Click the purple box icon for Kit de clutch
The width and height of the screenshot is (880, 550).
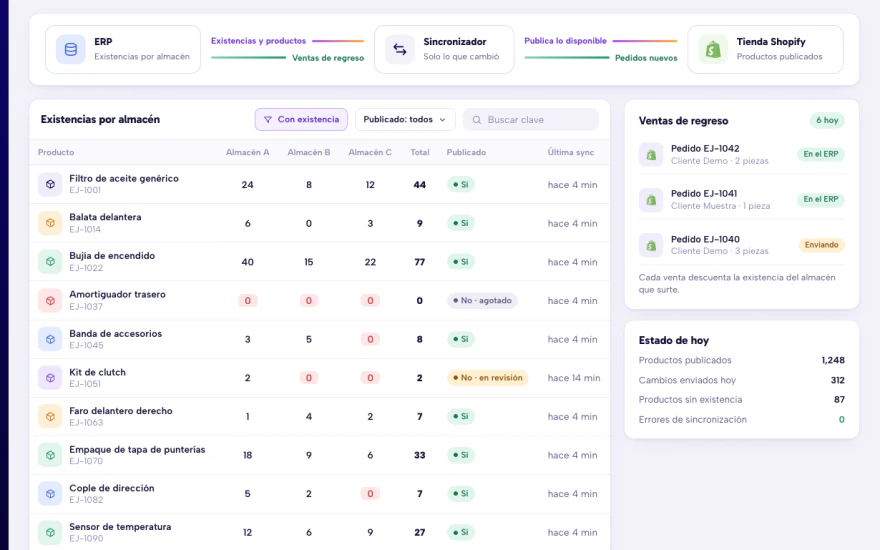click(x=50, y=378)
